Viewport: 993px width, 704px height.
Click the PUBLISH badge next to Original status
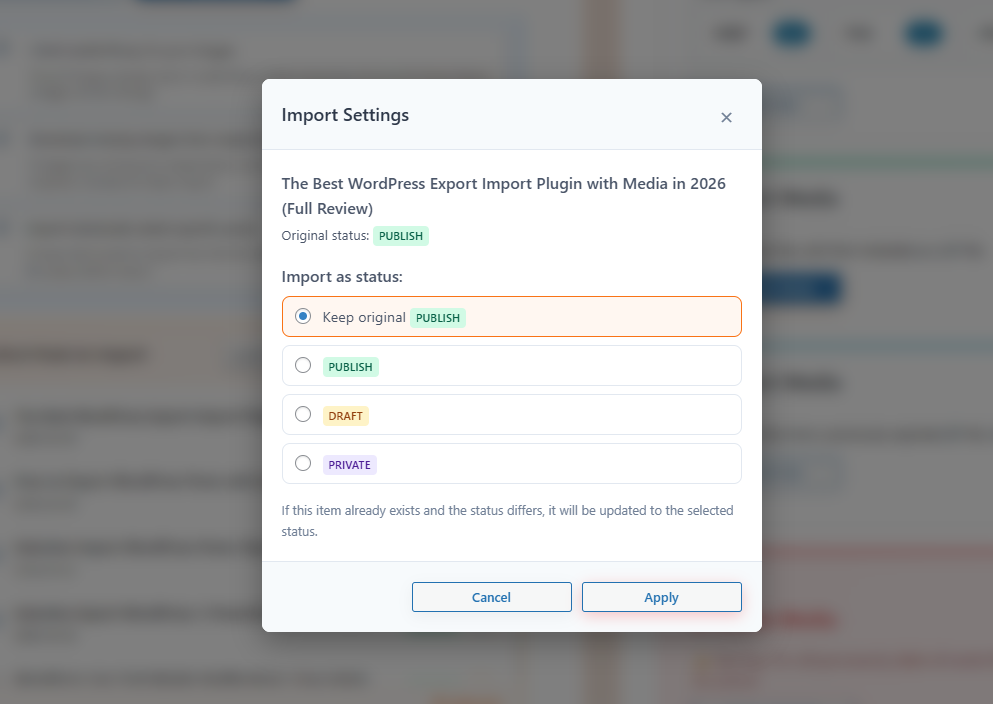pyautogui.click(x=401, y=236)
